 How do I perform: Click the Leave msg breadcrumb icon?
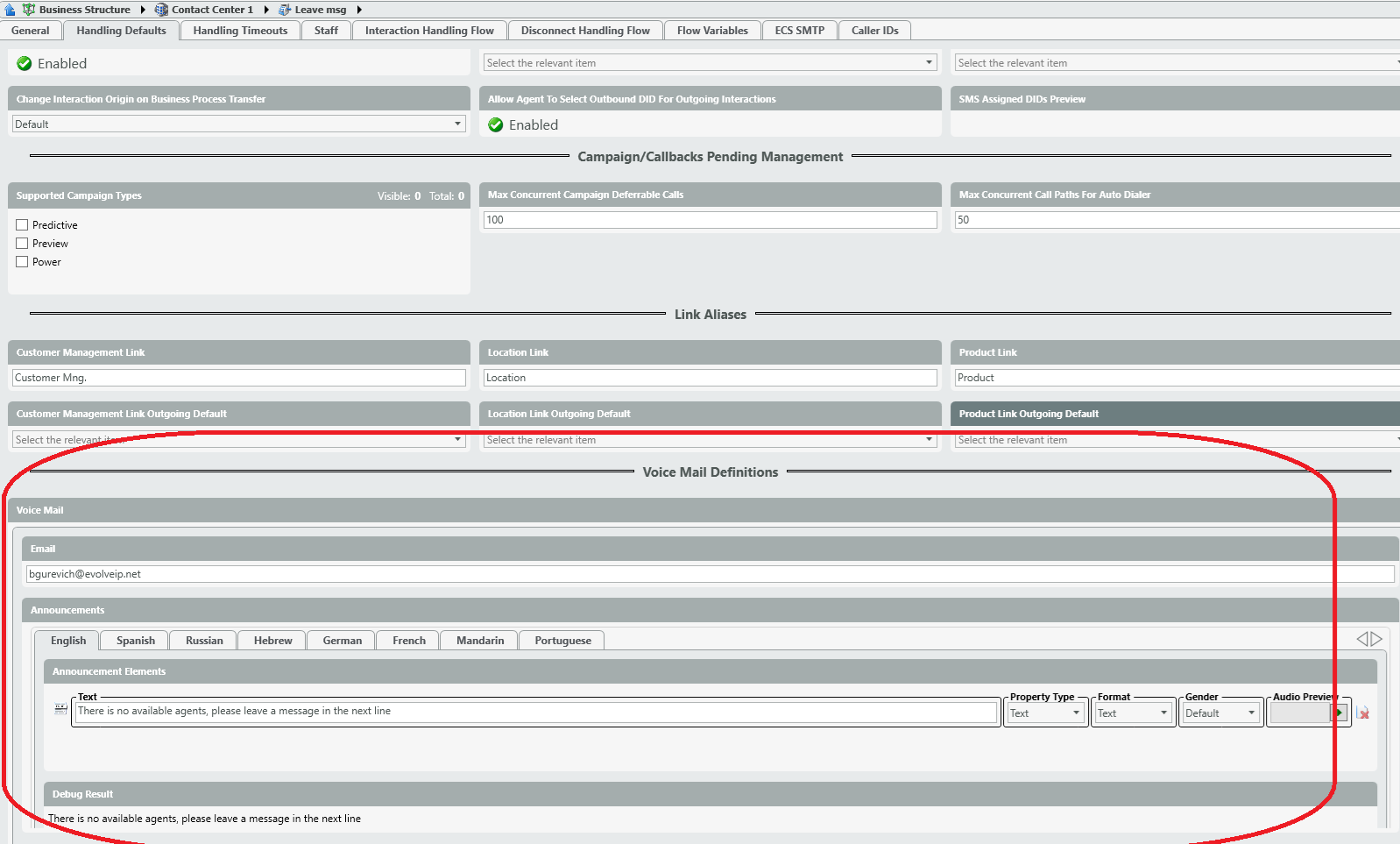285,10
